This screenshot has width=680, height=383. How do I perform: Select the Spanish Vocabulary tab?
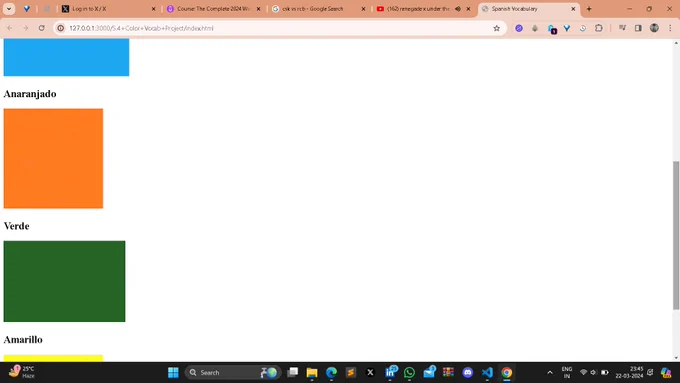(x=529, y=9)
